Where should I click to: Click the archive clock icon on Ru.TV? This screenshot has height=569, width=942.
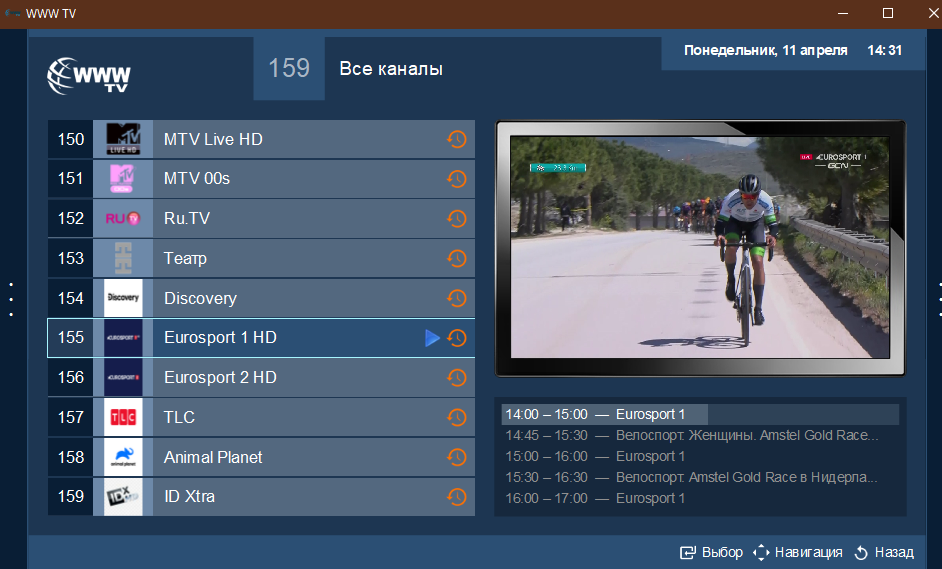tap(457, 219)
